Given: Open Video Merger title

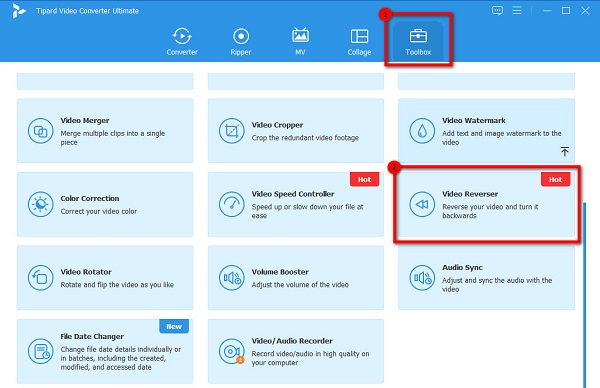Looking at the screenshot, I should point(85,121).
